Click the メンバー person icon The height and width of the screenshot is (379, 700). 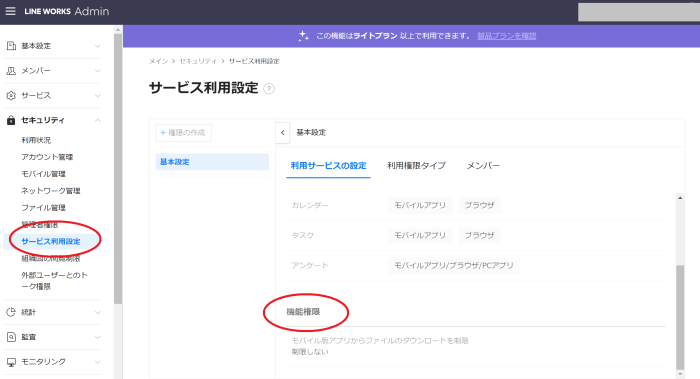tap(11, 71)
